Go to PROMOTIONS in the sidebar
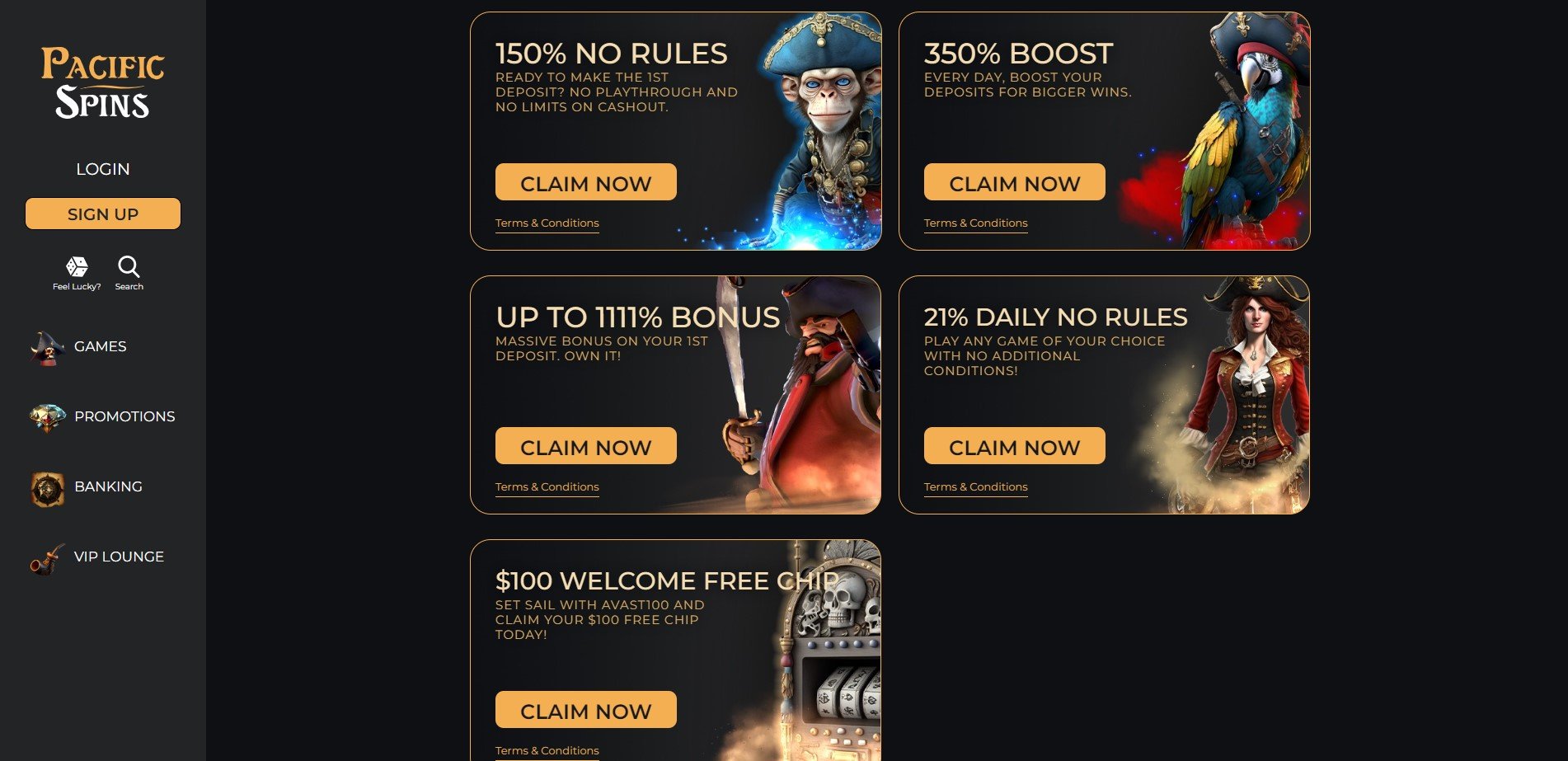 click(x=124, y=416)
